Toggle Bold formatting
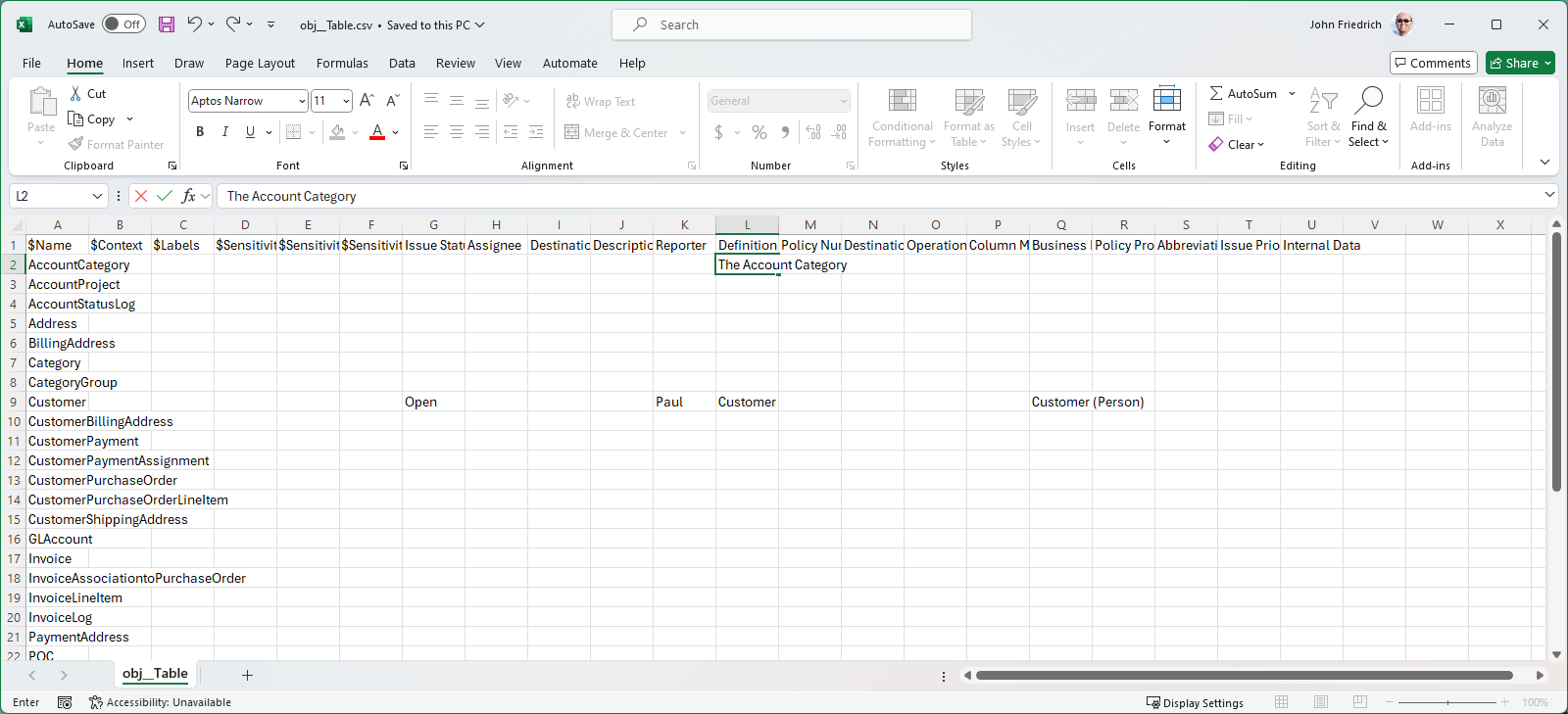Image resolution: width=1568 pixels, height=714 pixels. [x=200, y=132]
